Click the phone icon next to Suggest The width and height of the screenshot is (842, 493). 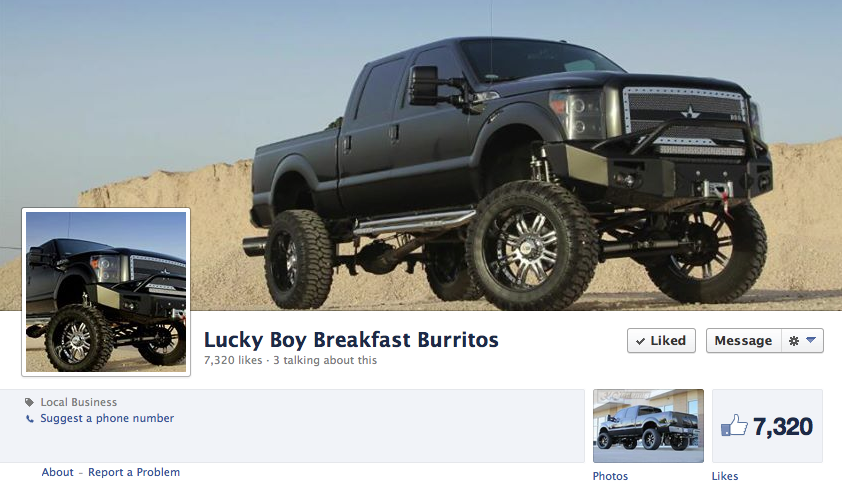pos(30,419)
